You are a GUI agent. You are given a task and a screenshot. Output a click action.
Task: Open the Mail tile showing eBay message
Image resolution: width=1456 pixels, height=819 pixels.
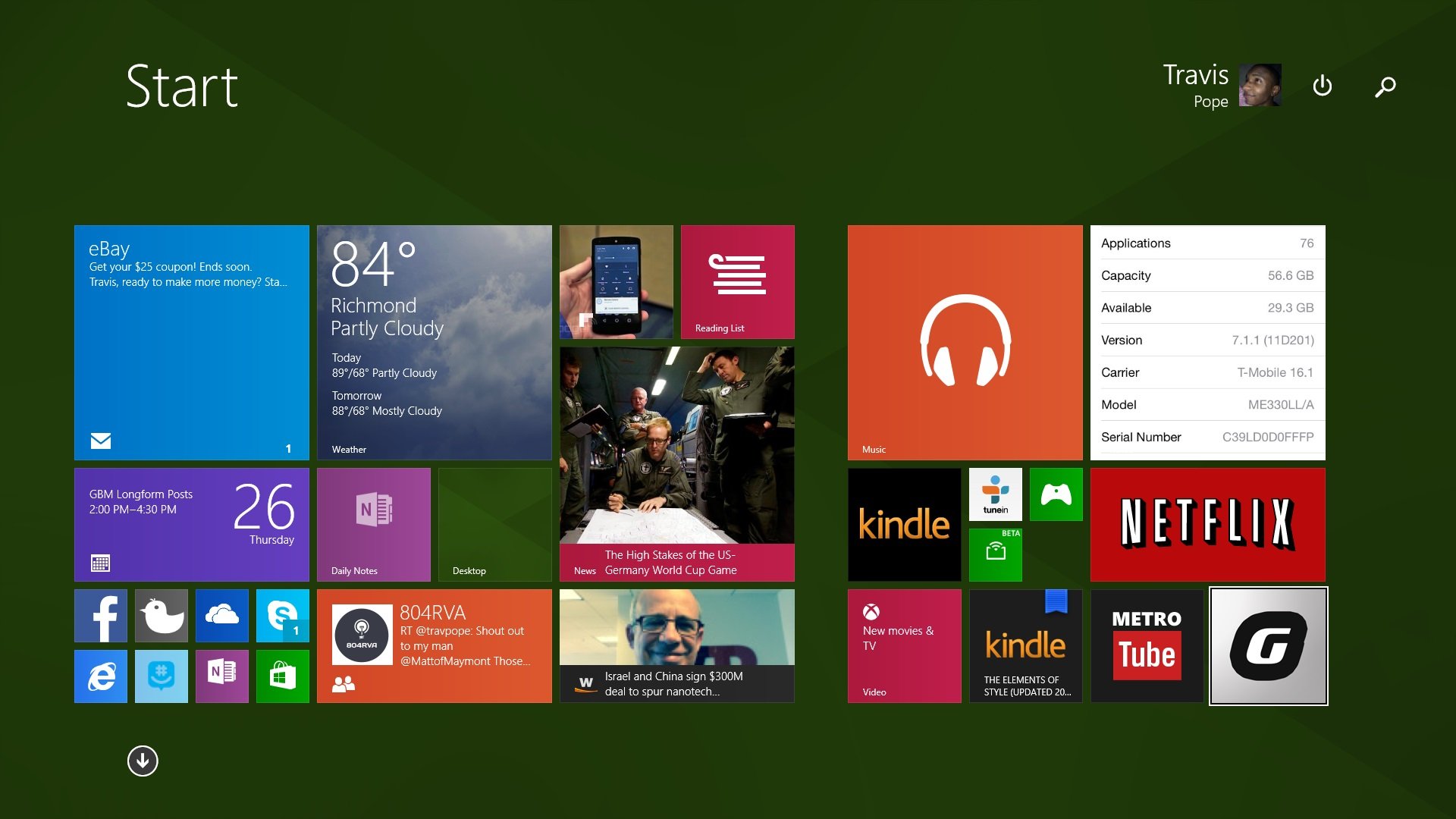click(x=192, y=343)
